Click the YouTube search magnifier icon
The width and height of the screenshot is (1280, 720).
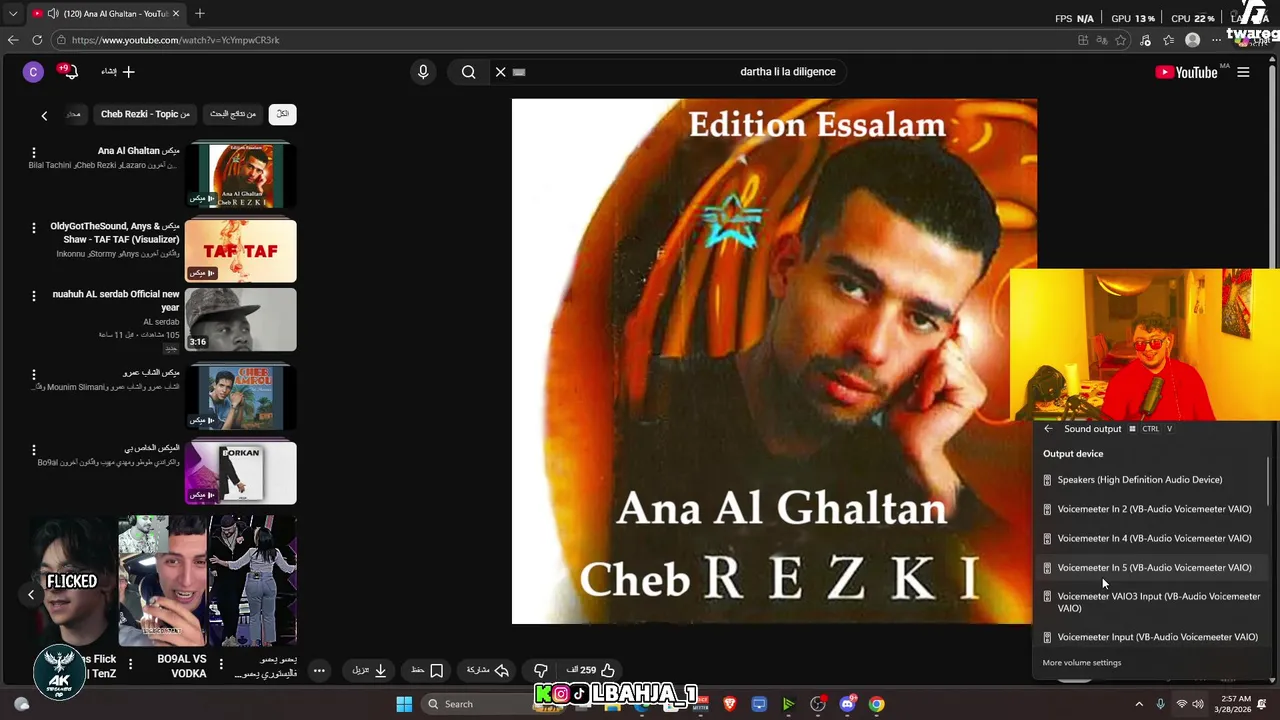click(468, 72)
